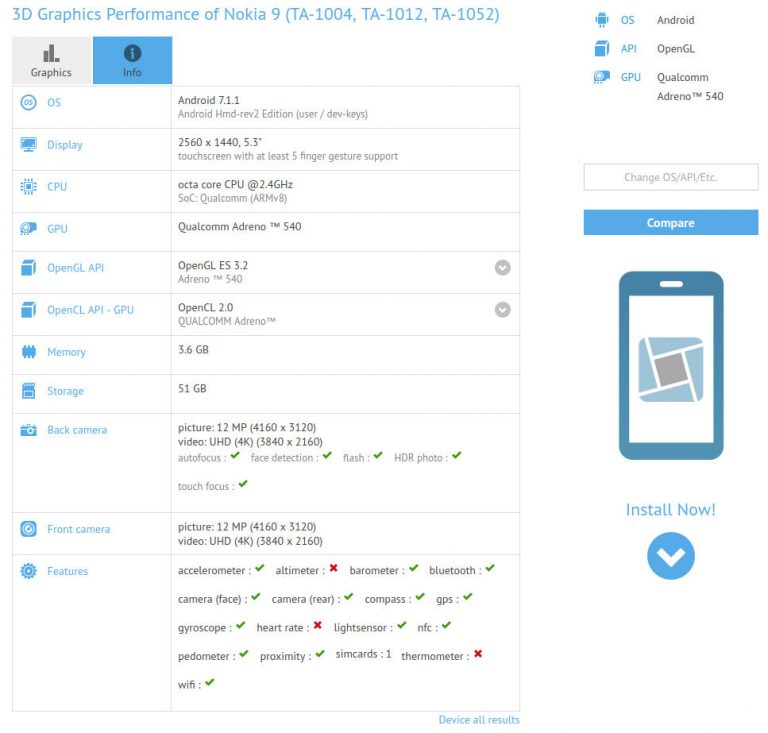
Task: Click the GPU card icon in the table
Action: pyautogui.click(x=28, y=229)
